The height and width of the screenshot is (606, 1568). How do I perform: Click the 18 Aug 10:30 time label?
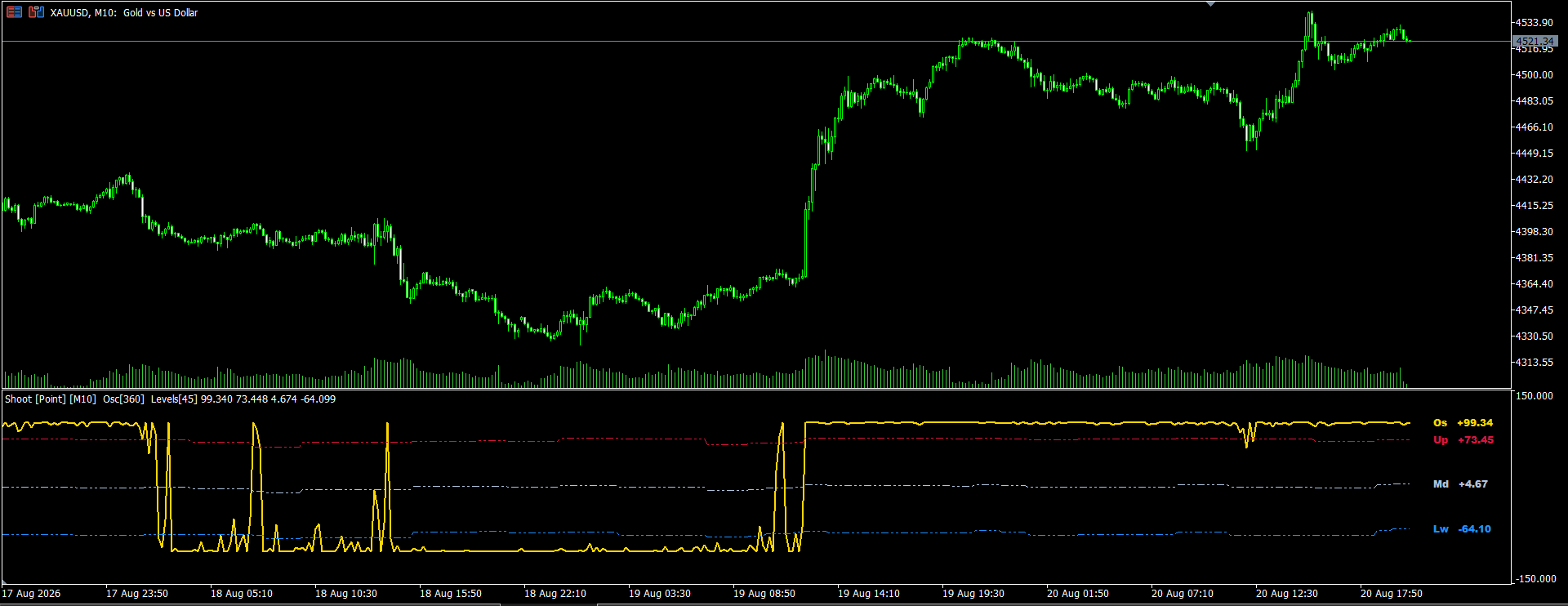[346, 594]
